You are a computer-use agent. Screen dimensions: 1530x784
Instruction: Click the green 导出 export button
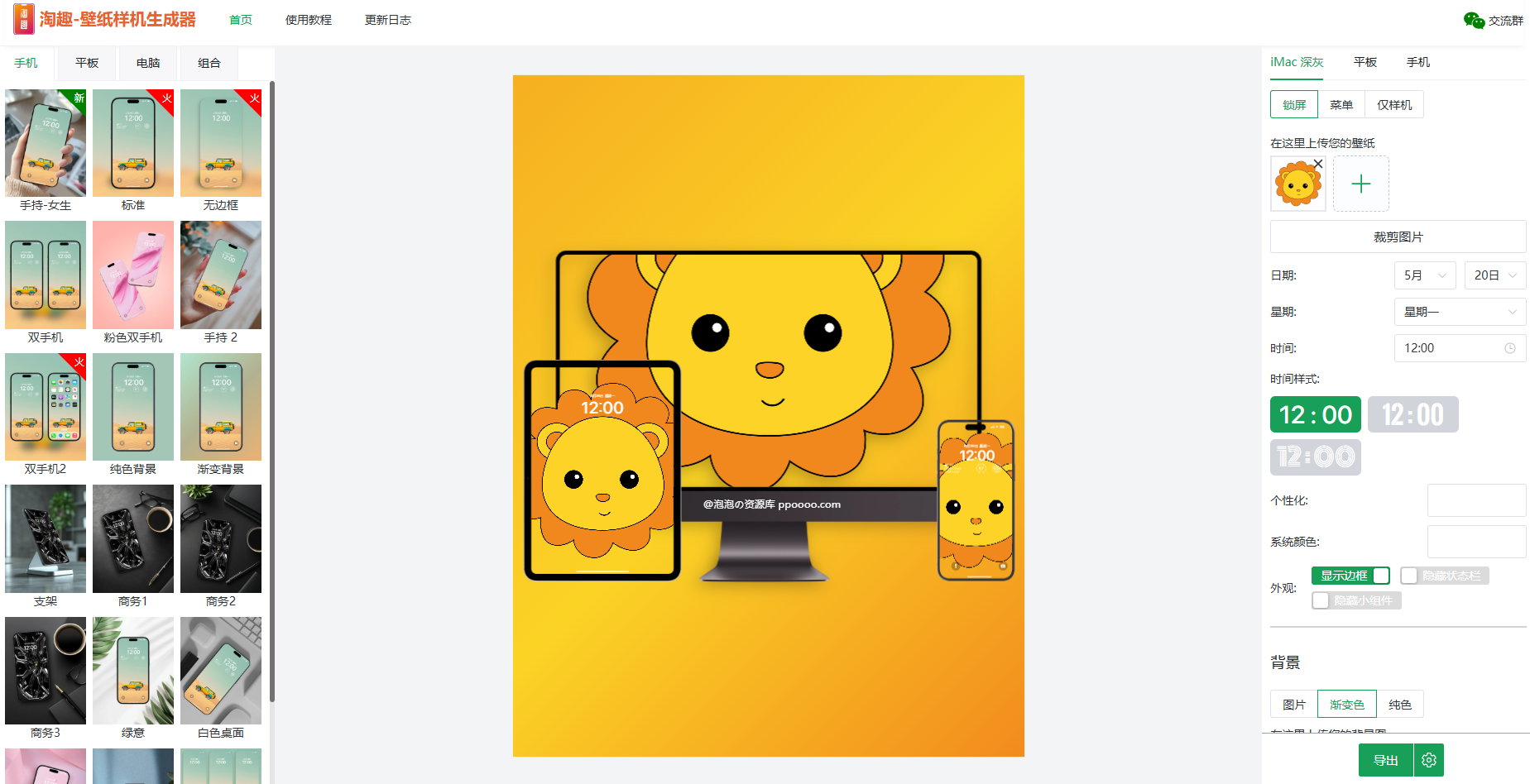(1386, 760)
